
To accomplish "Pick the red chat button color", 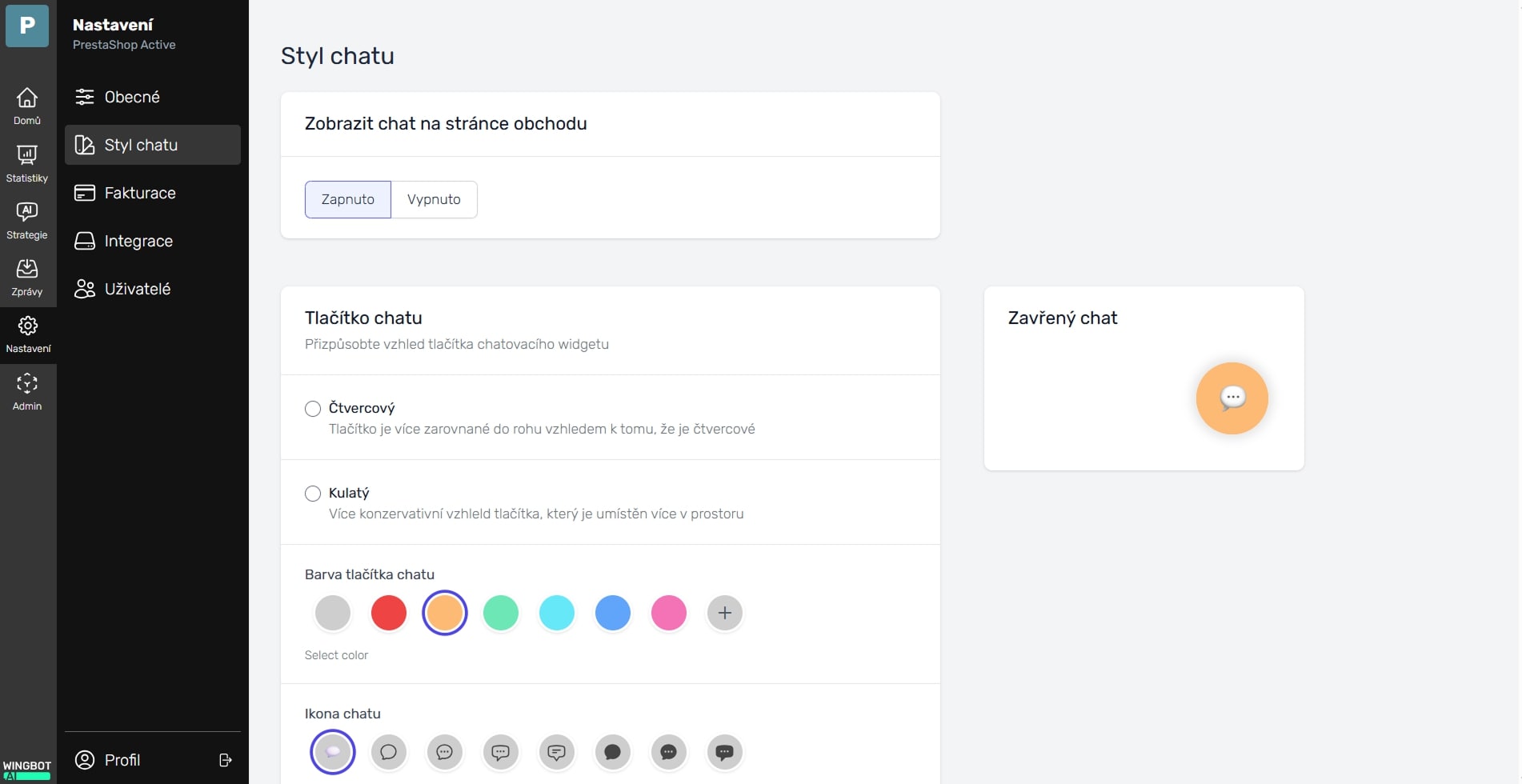I will tap(389, 613).
